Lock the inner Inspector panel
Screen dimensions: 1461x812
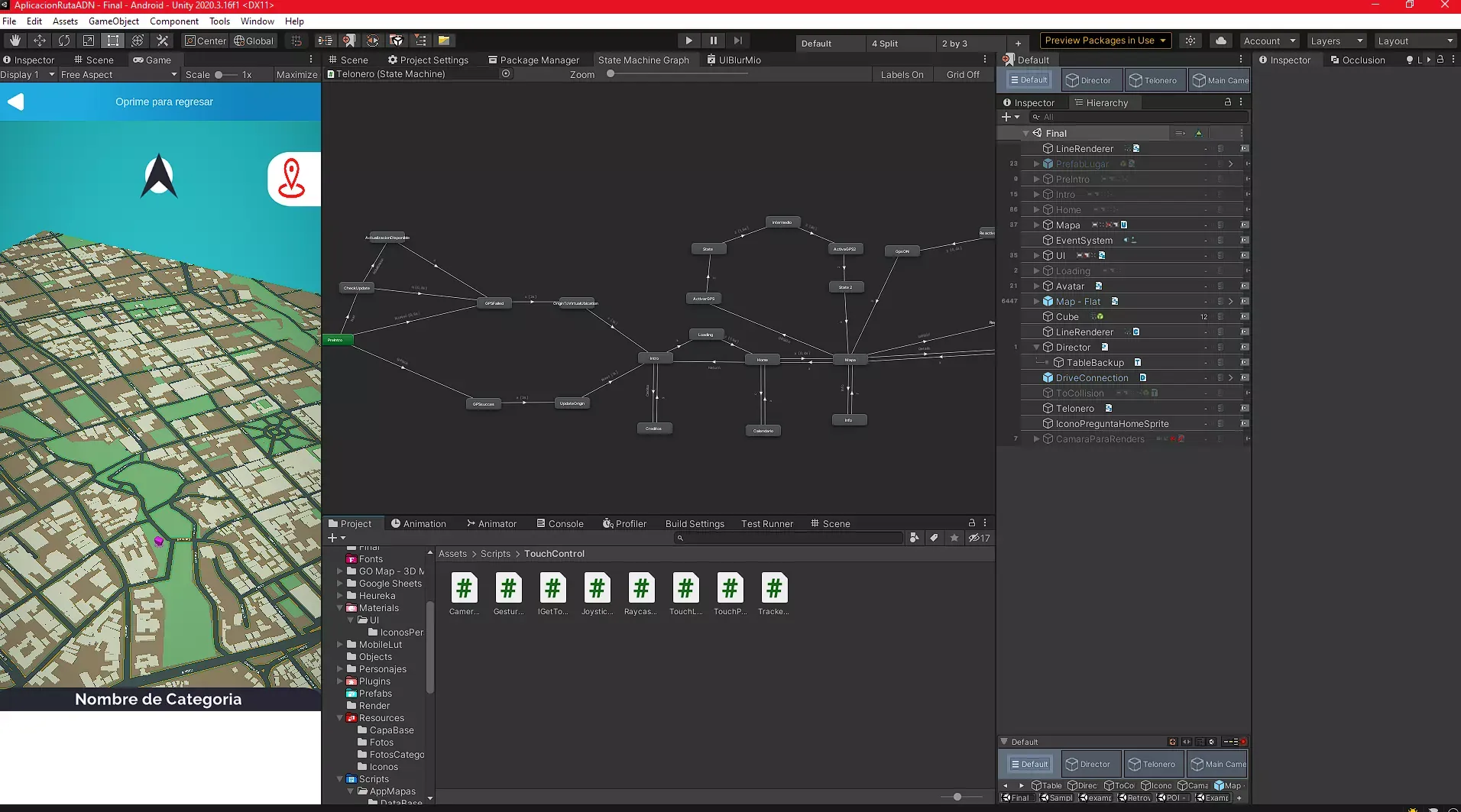pyautogui.click(x=1227, y=102)
